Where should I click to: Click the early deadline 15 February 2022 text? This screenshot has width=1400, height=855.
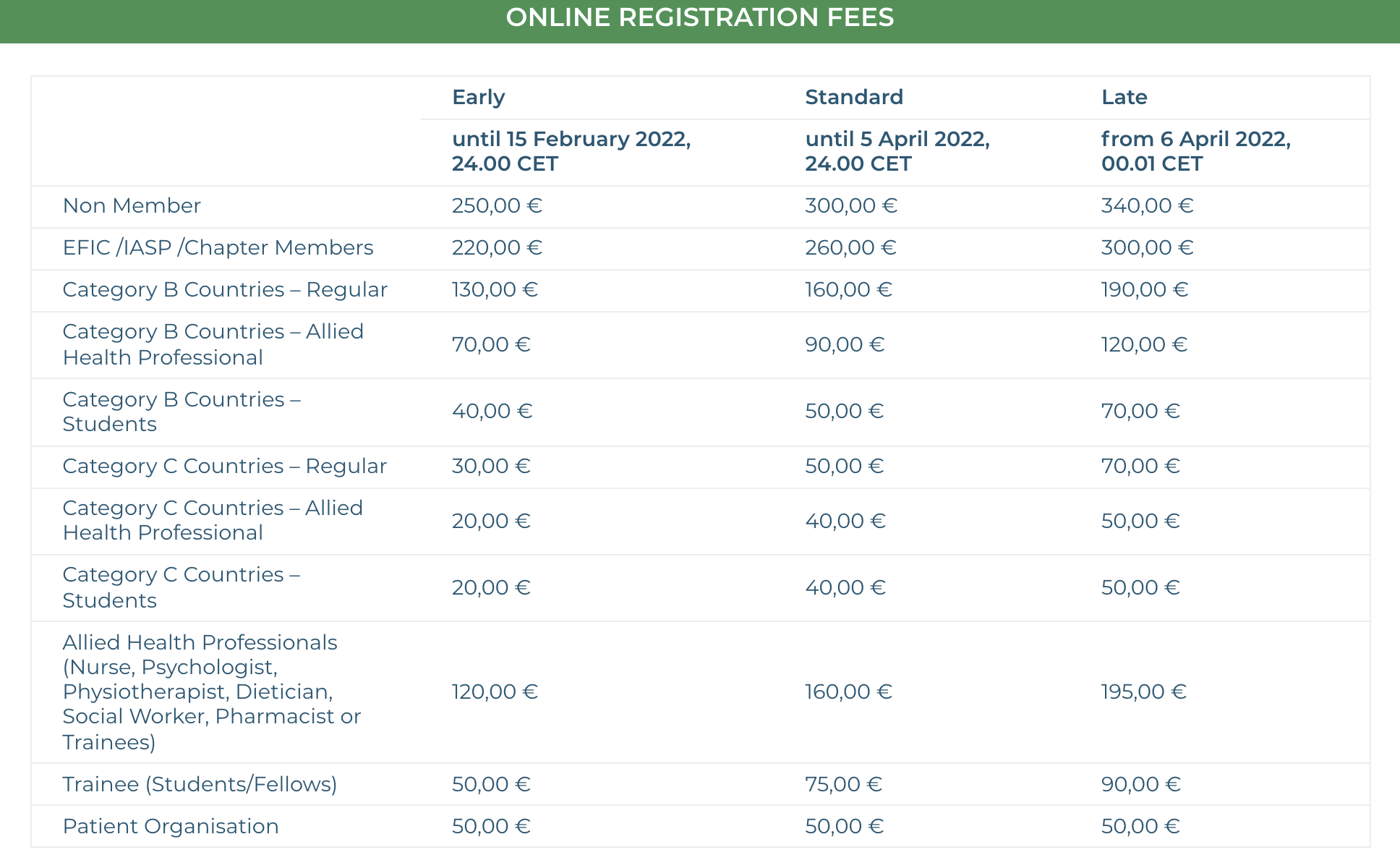pos(571,150)
